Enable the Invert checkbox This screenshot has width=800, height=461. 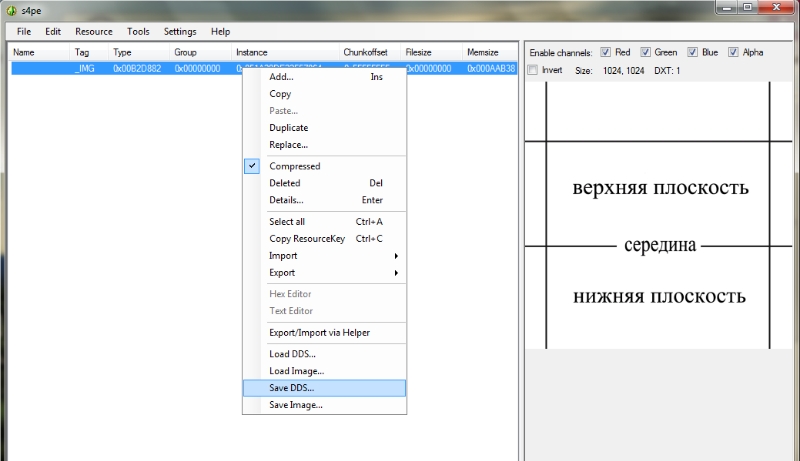(532, 70)
